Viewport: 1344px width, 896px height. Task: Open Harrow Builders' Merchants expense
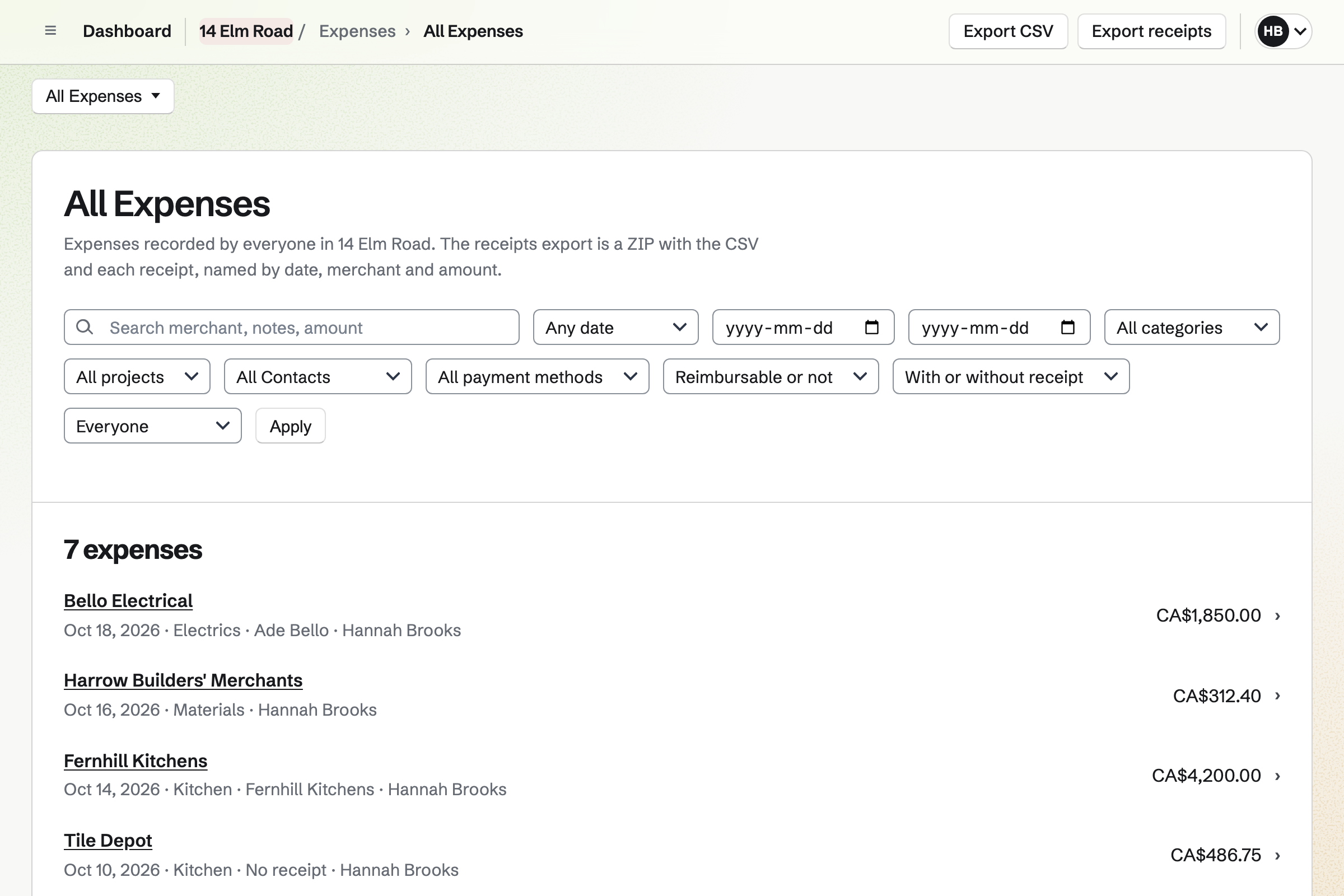point(183,680)
